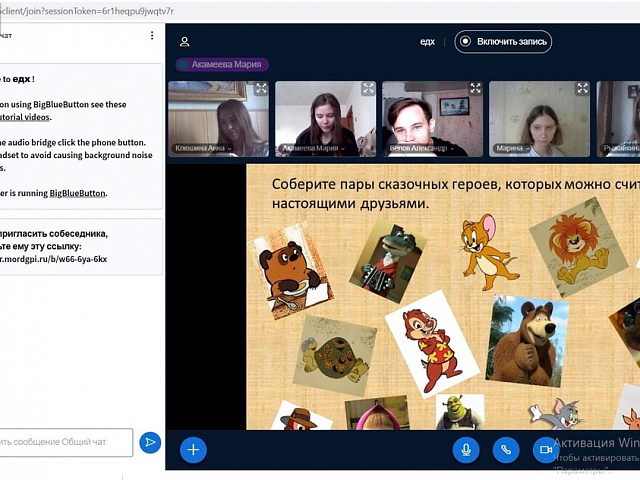Click the browser address bar URL
This screenshot has width=640, height=480.
coord(87,11)
